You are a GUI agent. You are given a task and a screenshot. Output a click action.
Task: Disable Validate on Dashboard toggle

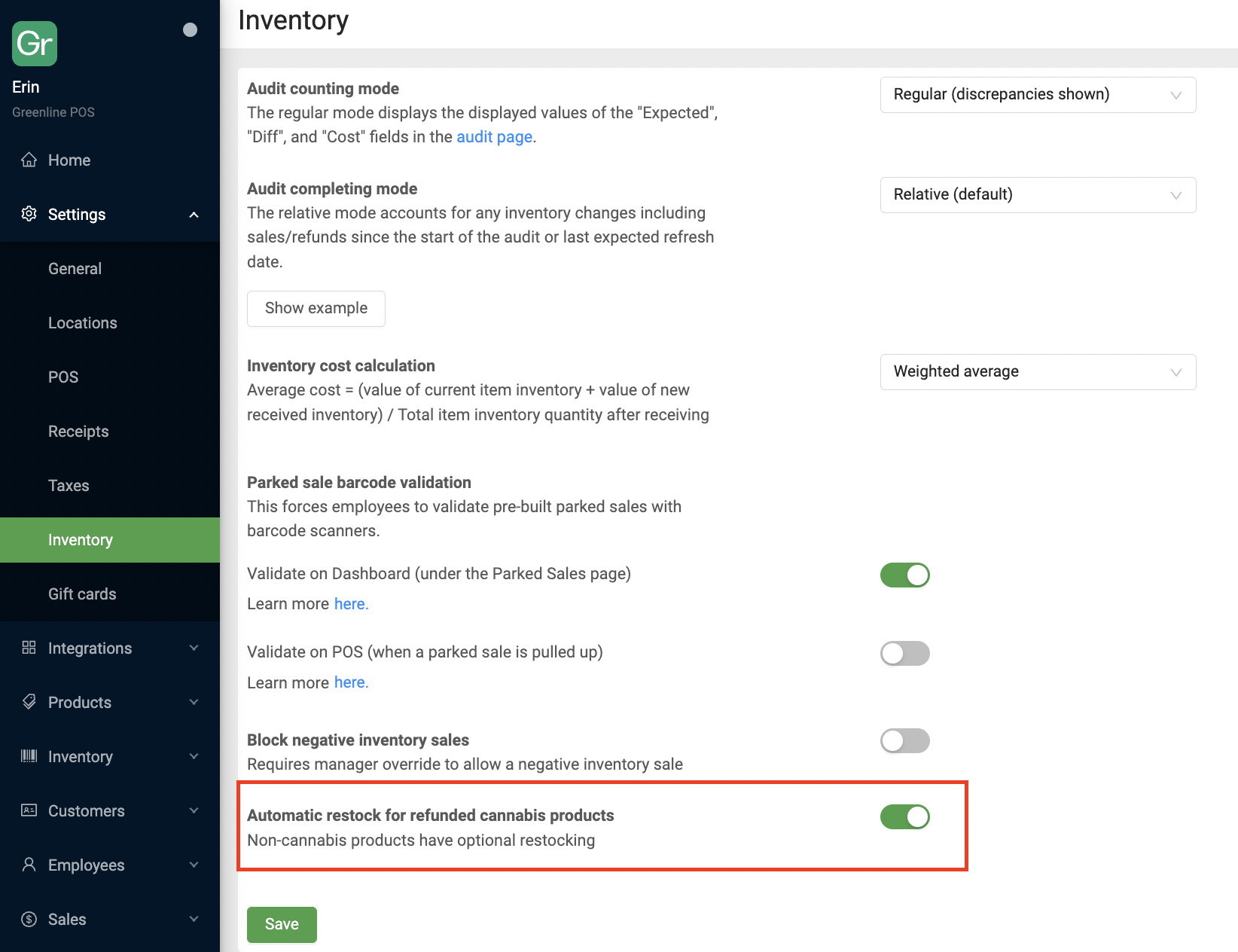tap(904, 575)
